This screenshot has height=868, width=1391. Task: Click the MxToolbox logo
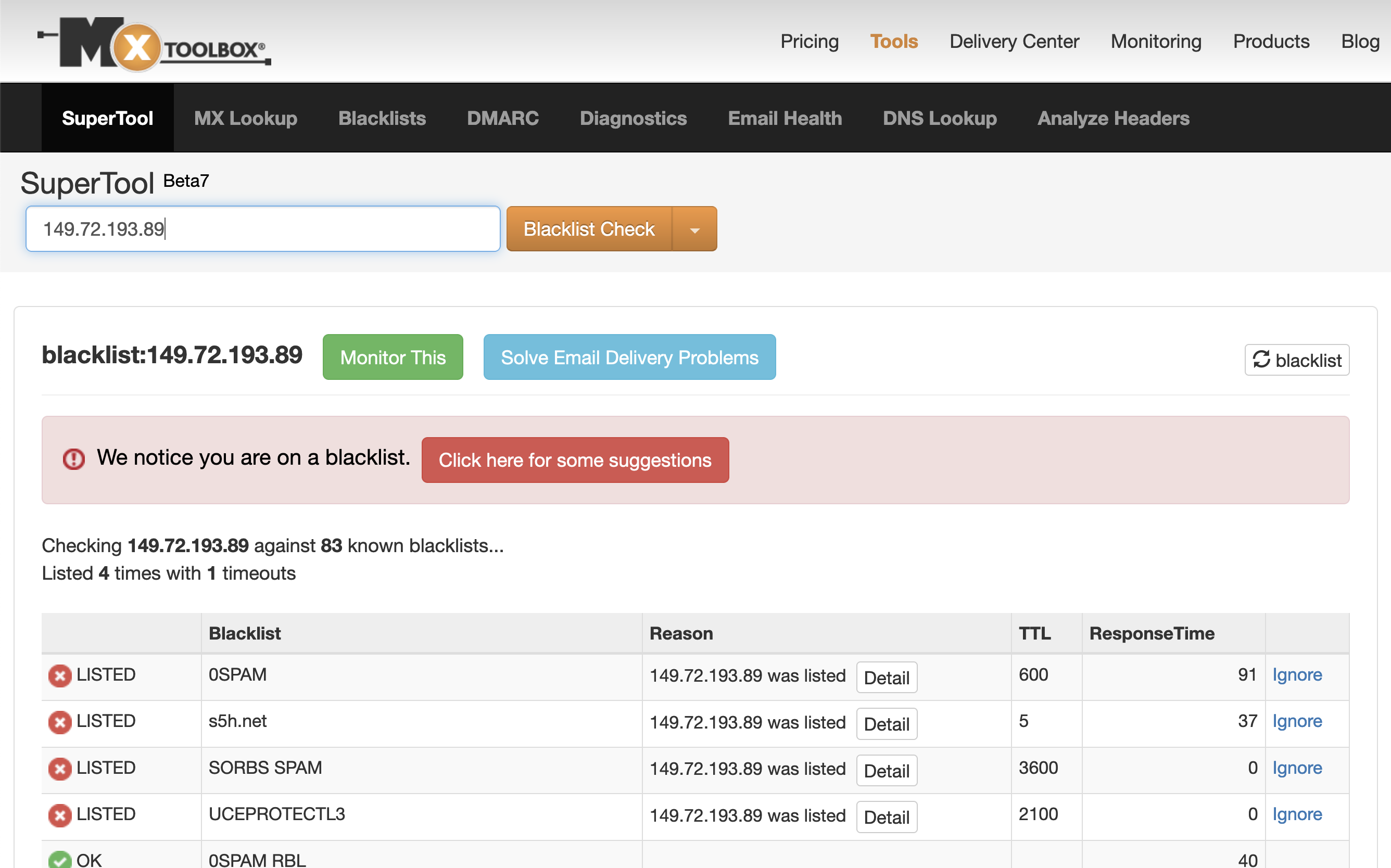pyautogui.click(x=154, y=44)
